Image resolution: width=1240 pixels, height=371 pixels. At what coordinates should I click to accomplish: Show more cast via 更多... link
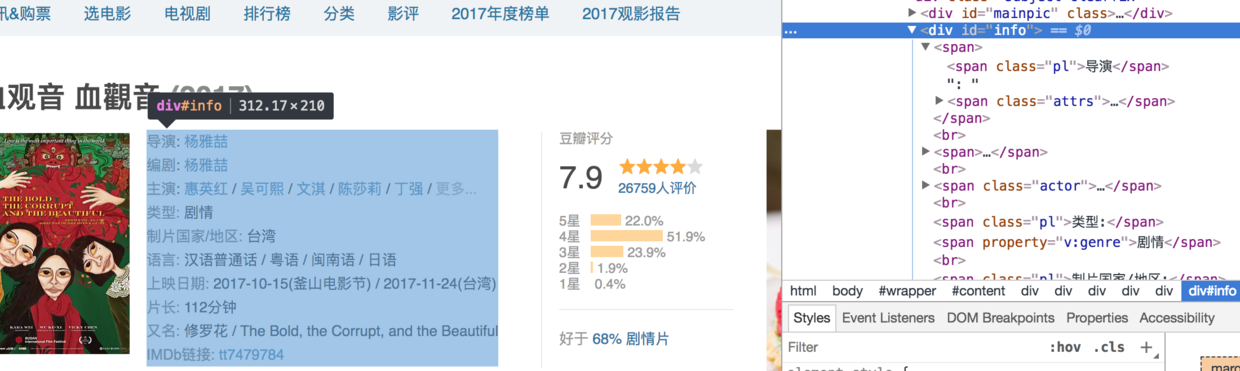coord(457,189)
